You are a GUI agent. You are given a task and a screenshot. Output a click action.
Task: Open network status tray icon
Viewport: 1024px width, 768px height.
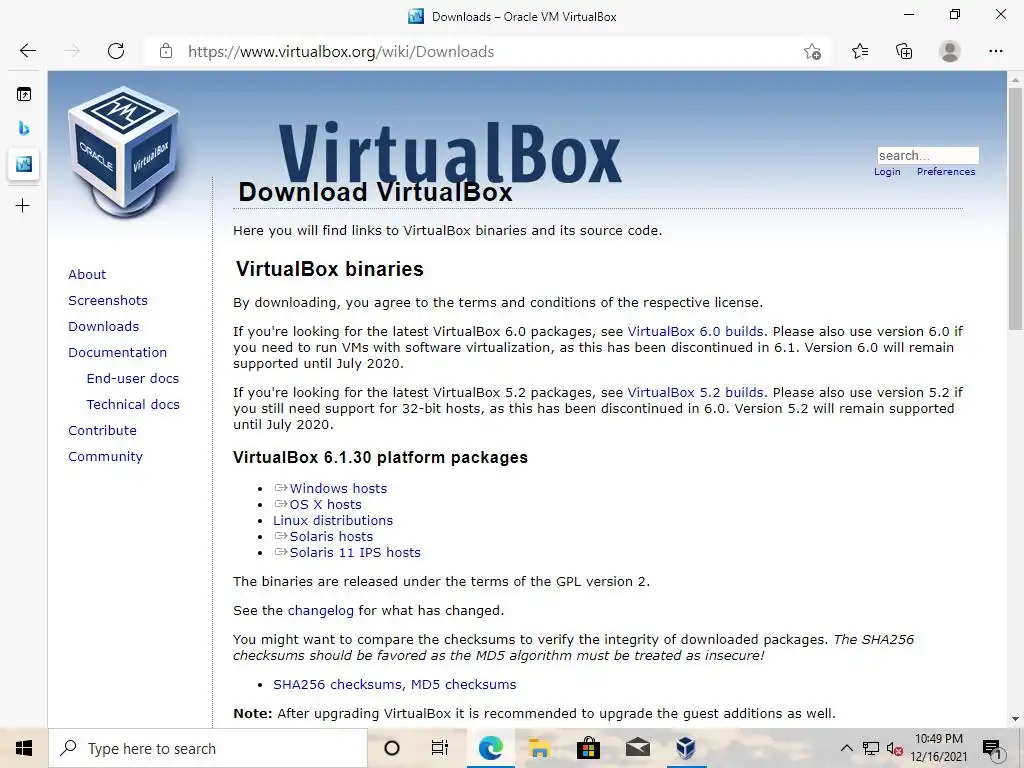click(871, 748)
